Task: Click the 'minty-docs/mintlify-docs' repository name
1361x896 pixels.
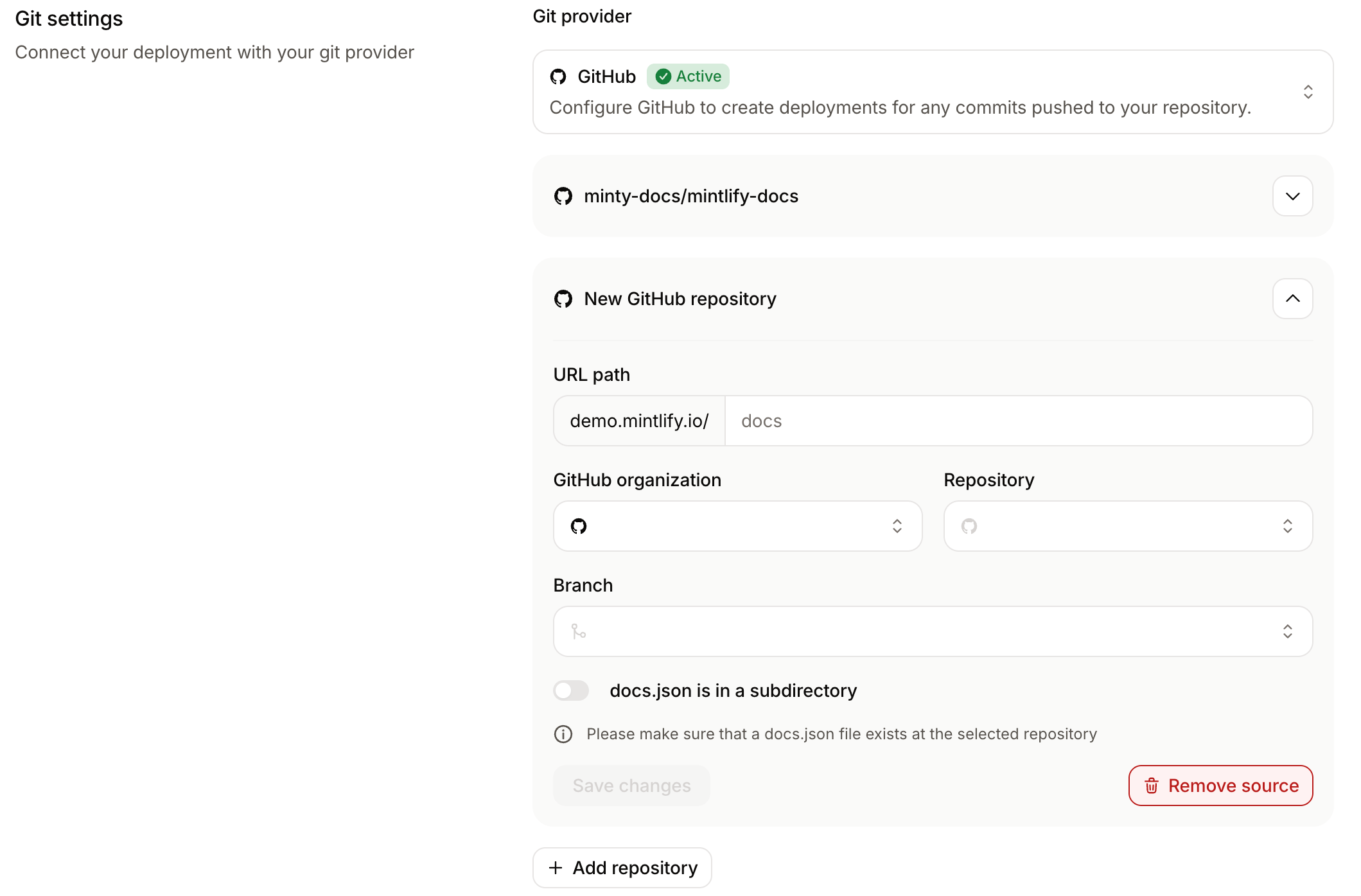Action: pyautogui.click(x=691, y=196)
